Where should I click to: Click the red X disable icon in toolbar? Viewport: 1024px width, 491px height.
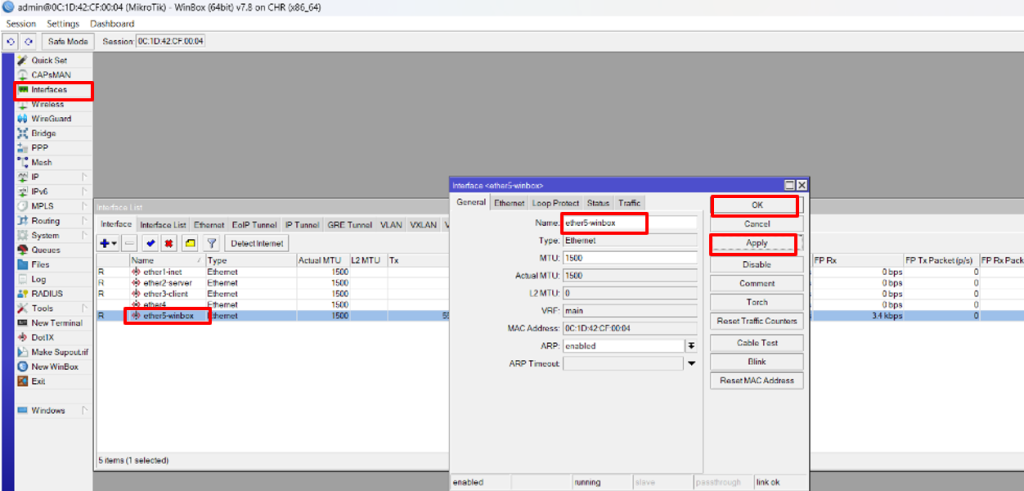[169, 243]
